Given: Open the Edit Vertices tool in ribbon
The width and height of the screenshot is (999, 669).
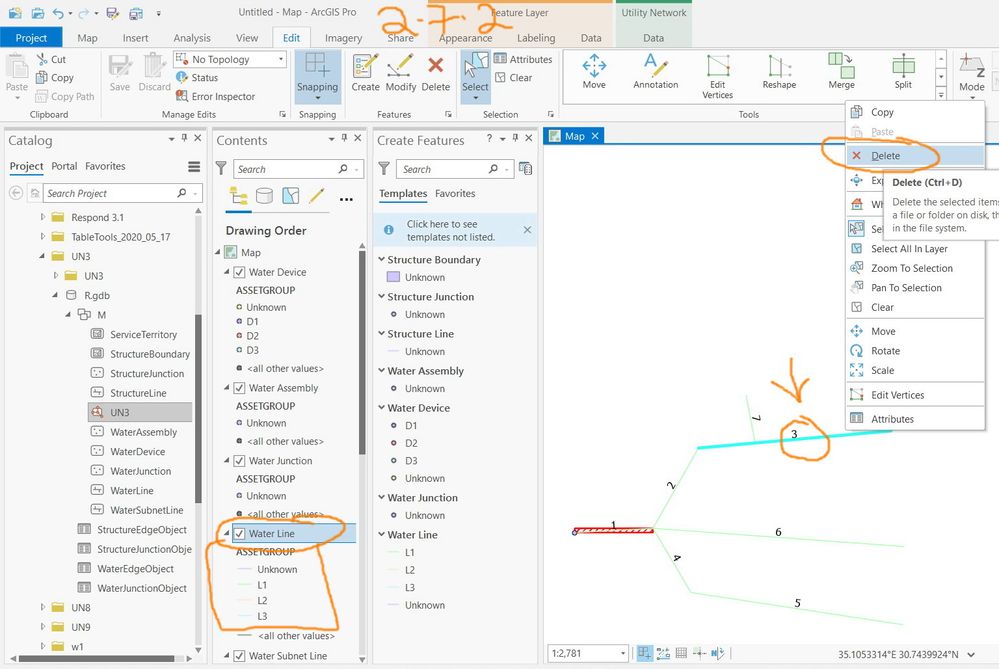Looking at the screenshot, I should [717, 76].
